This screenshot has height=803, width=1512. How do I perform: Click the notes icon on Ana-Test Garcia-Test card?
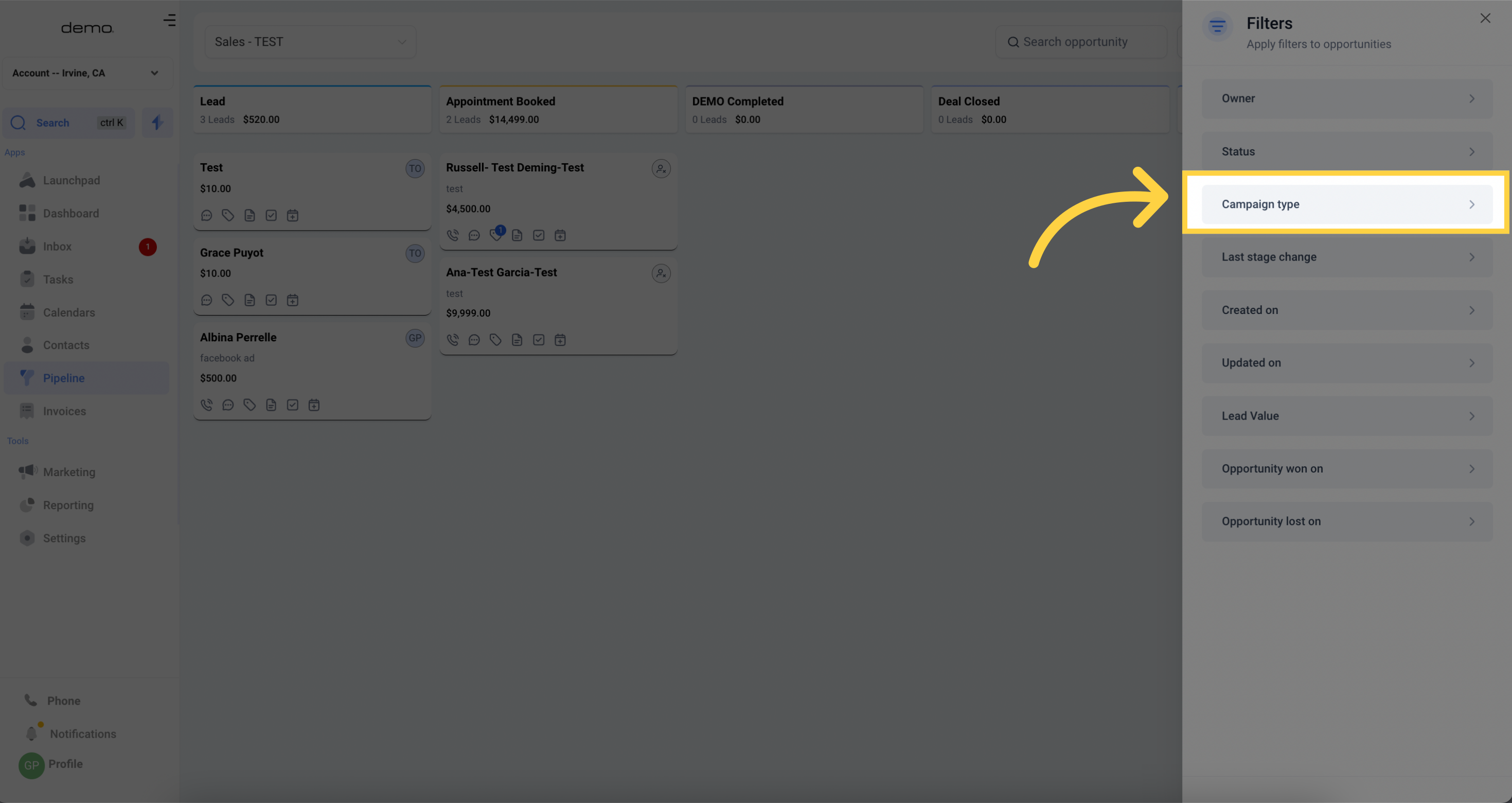517,340
